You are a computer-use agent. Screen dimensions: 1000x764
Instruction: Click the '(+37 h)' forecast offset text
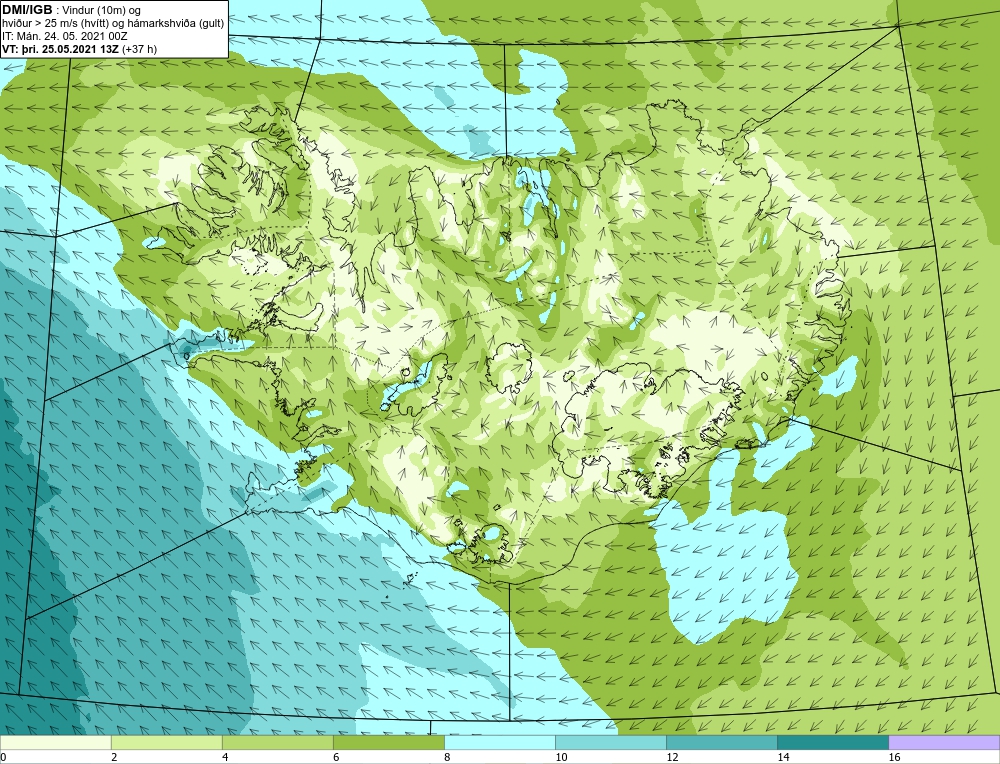click(139, 48)
